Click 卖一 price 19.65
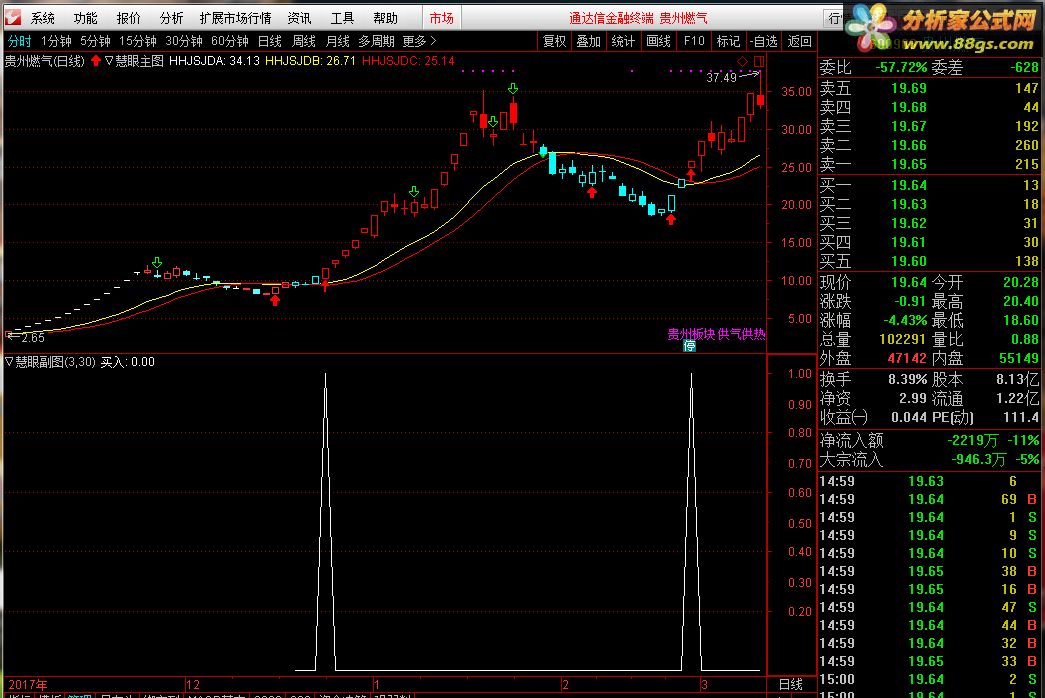This screenshot has height=698, width=1045. coord(908,164)
